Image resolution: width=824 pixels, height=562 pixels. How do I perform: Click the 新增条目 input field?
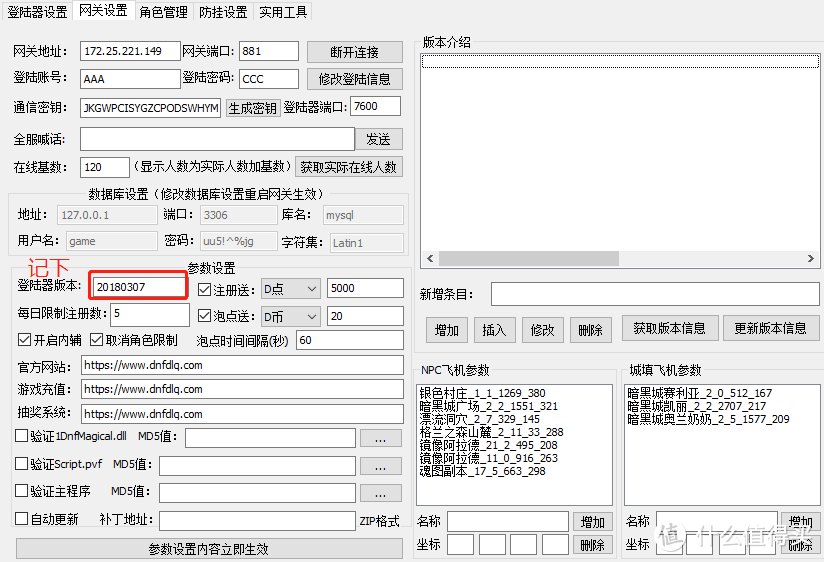coord(655,294)
